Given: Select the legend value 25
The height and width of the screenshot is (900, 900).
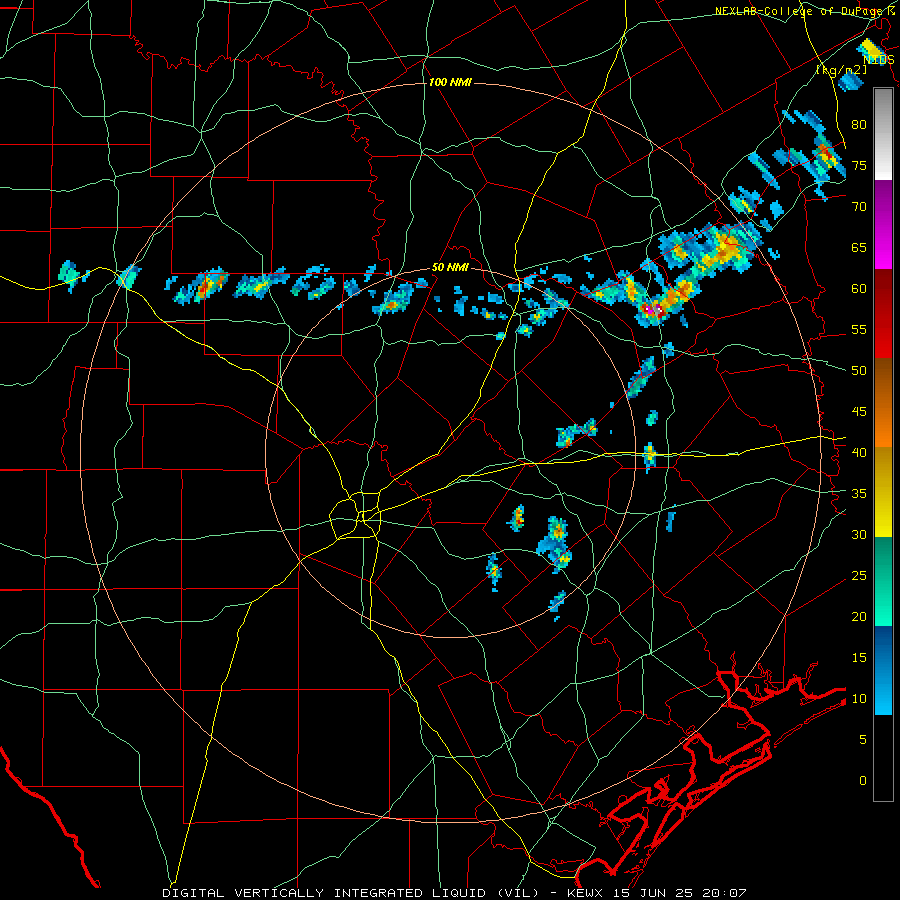Looking at the screenshot, I should click(x=859, y=576).
